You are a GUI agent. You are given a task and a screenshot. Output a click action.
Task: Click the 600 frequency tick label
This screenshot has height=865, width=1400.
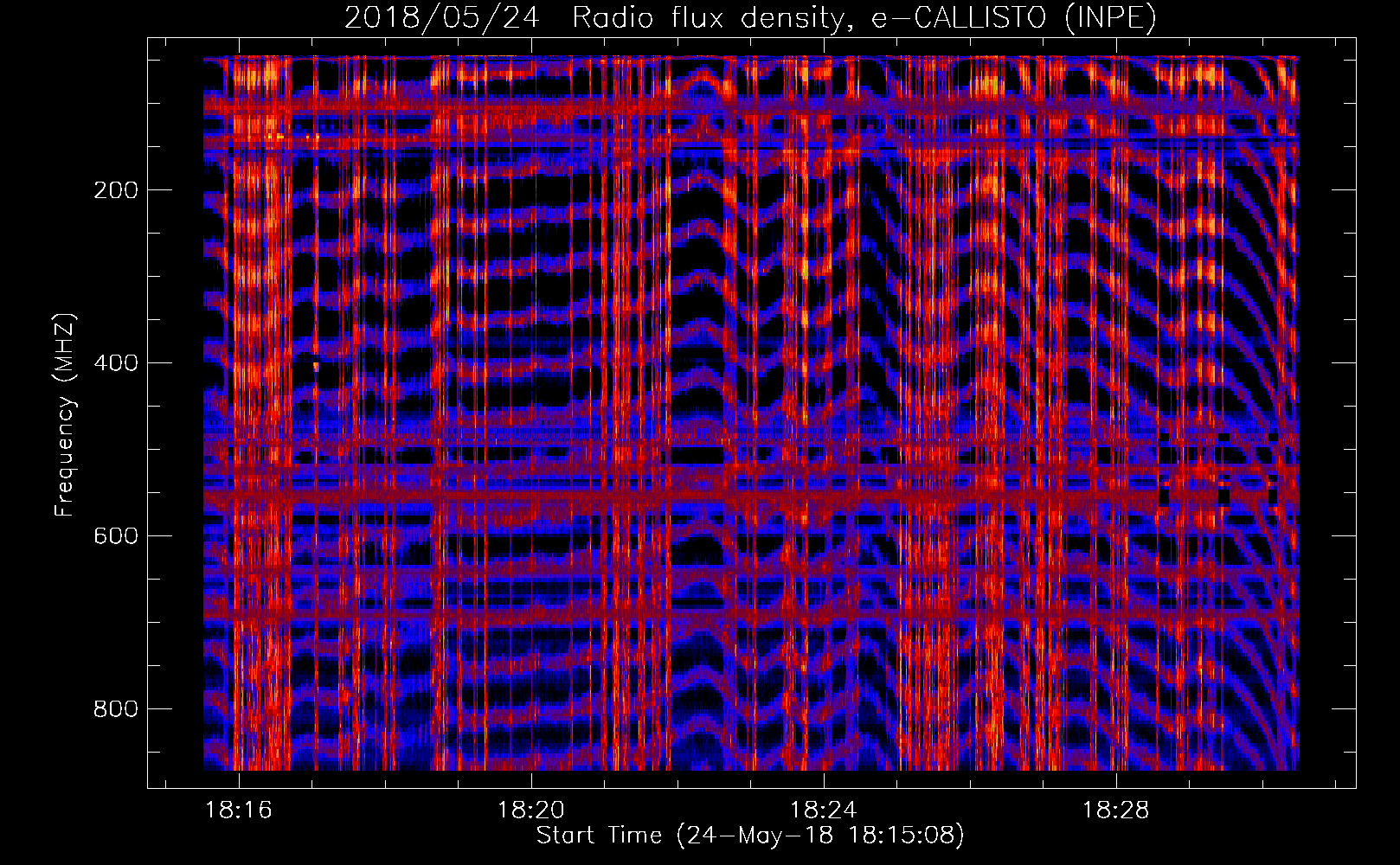[116, 536]
